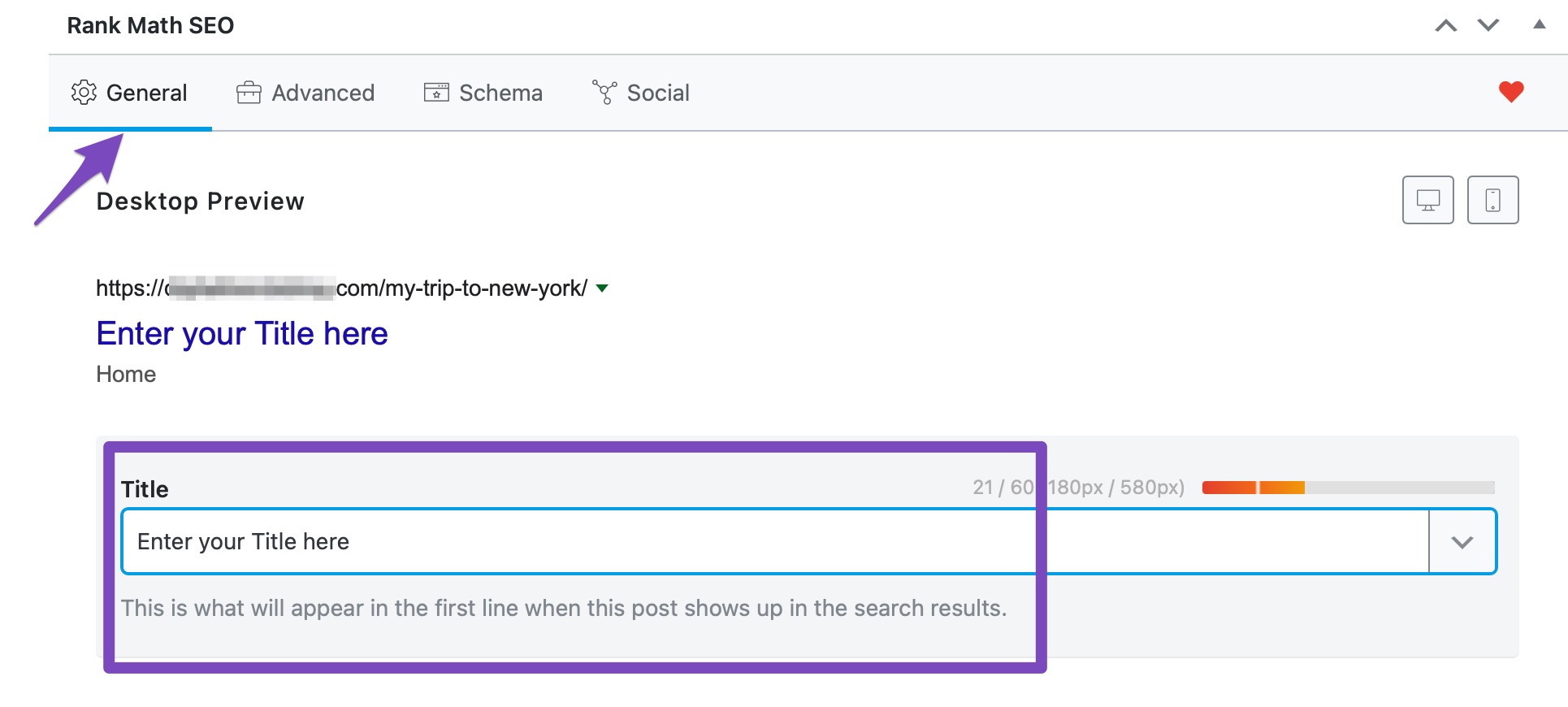The height and width of the screenshot is (707, 1568).
Task: Click the 'Rank Math SEO' panel title
Action: [x=150, y=25]
